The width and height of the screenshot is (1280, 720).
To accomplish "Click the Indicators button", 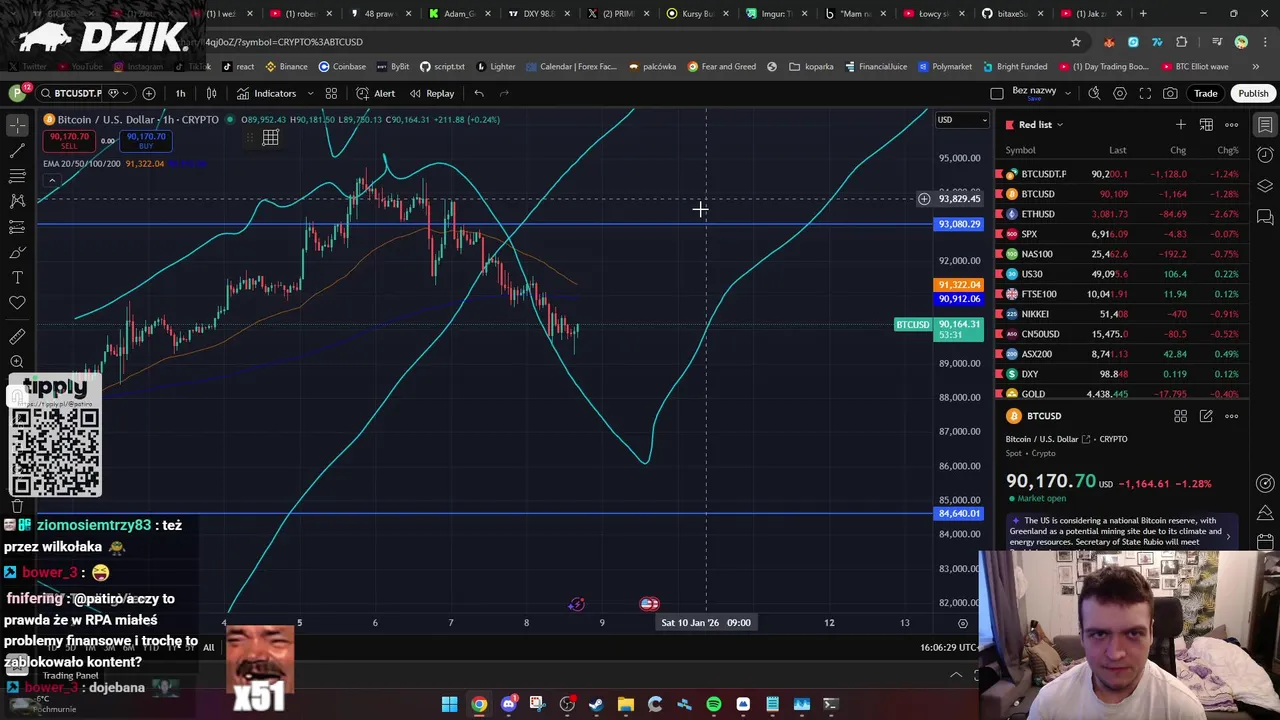I will click(266, 93).
